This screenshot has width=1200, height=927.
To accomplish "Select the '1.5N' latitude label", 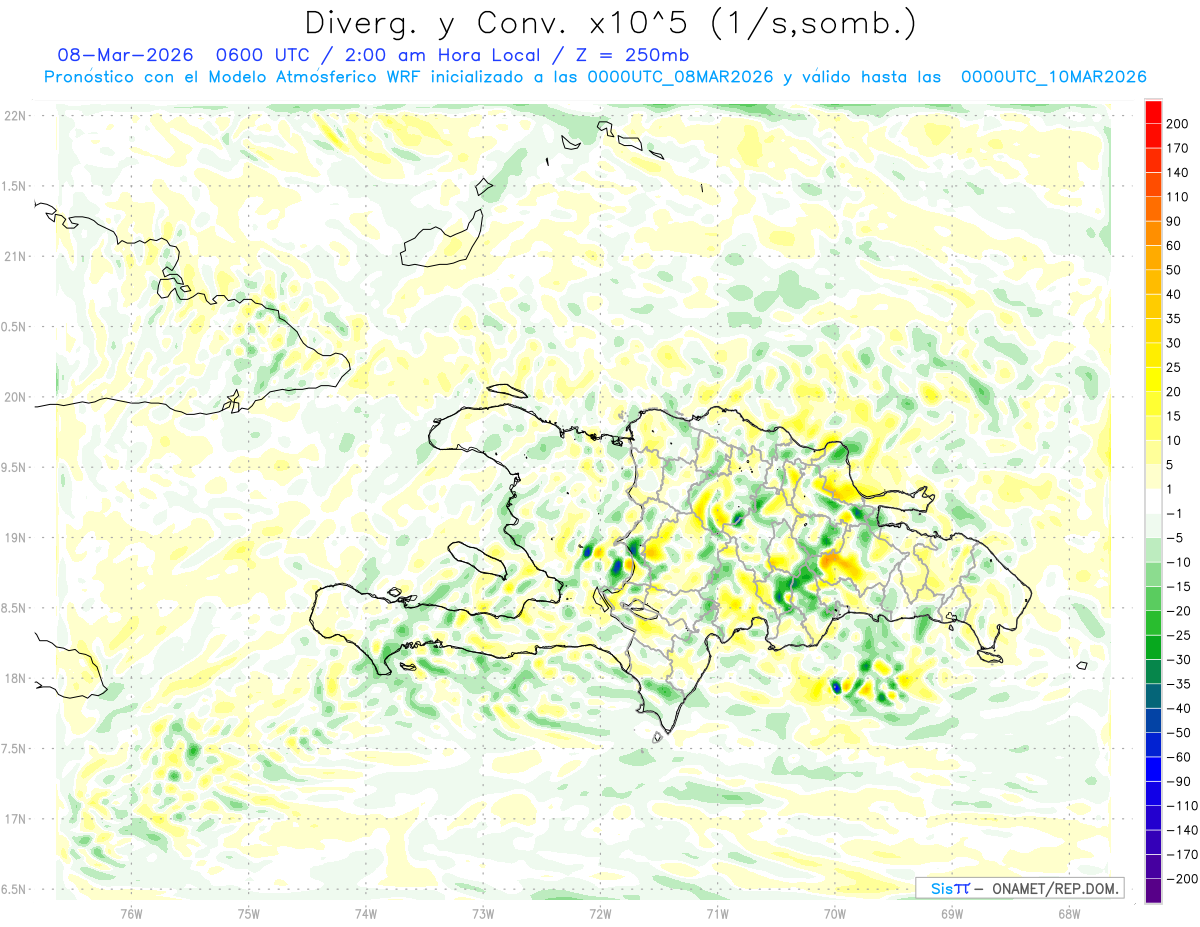I will [x=14, y=186].
